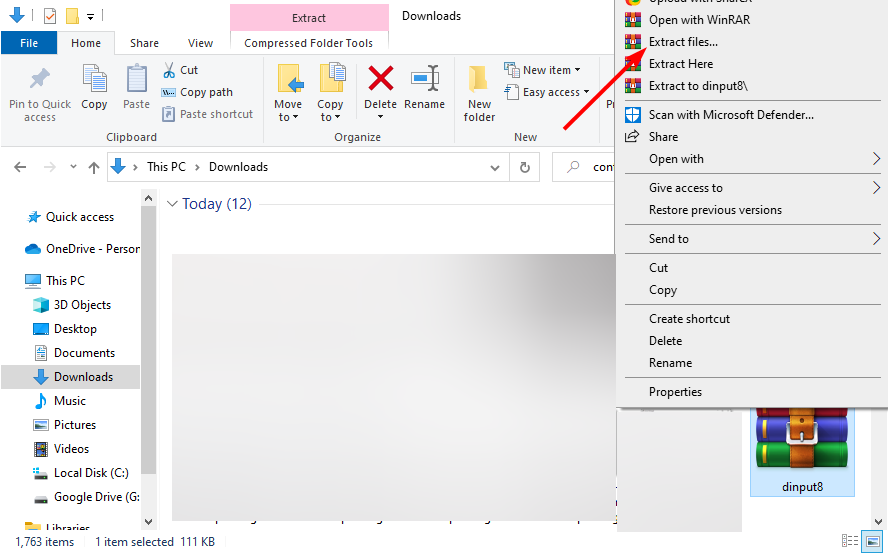Click into the search box
The width and height of the screenshot is (888, 554).
coord(583,167)
